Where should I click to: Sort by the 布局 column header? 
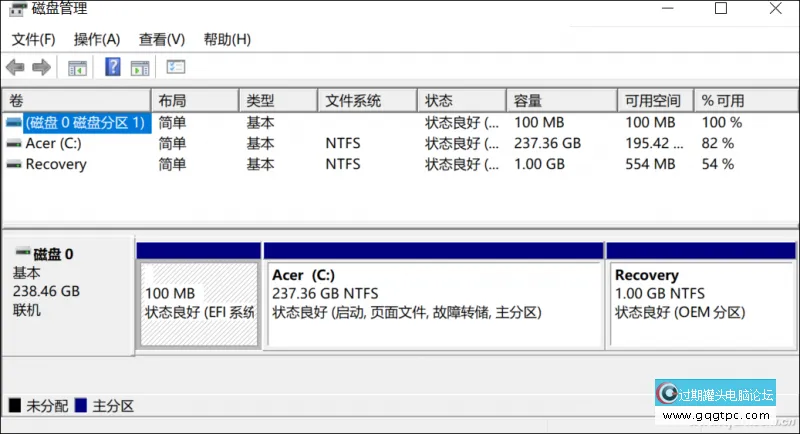click(195, 100)
